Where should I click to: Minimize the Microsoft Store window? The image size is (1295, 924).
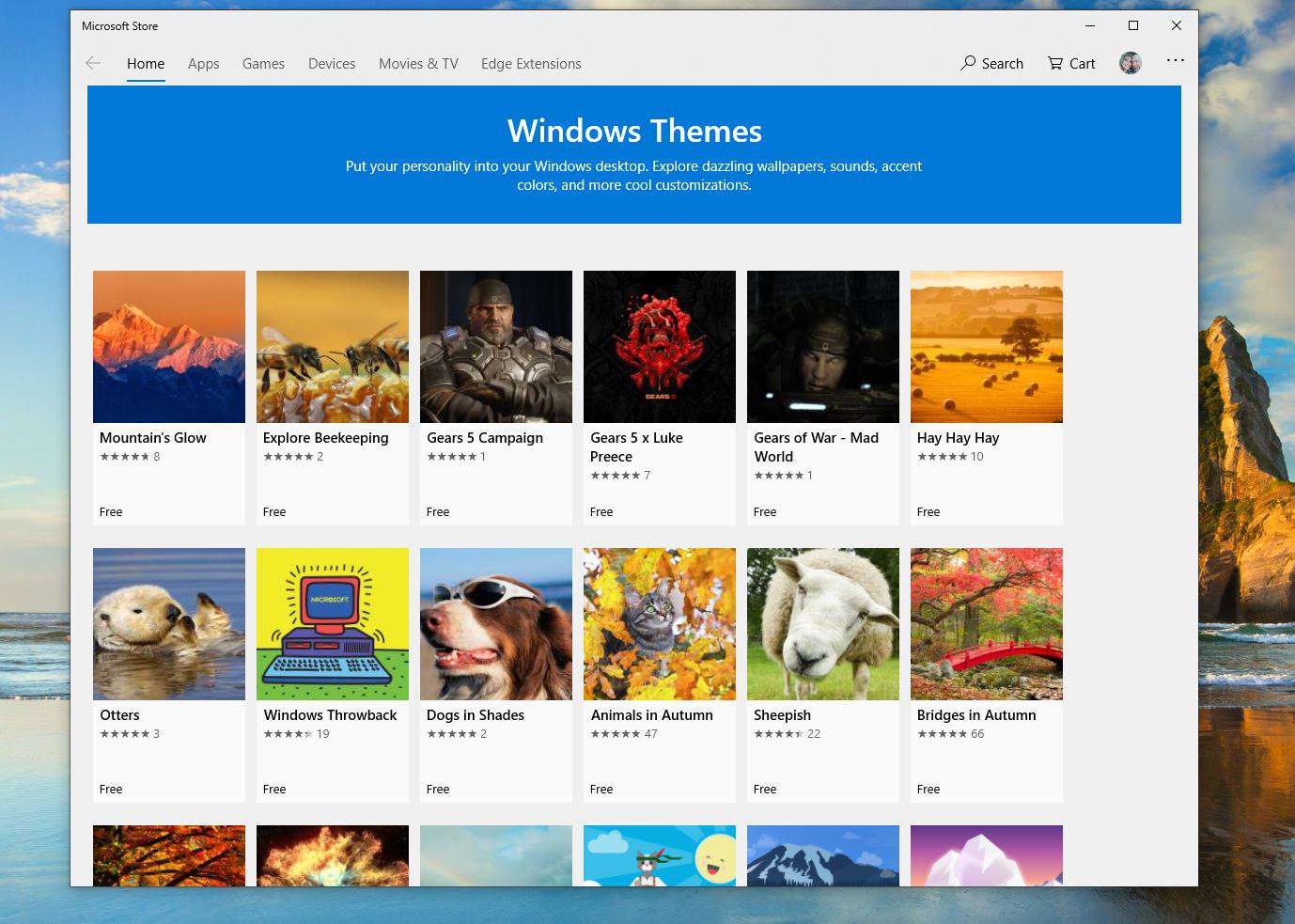[x=1090, y=25]
